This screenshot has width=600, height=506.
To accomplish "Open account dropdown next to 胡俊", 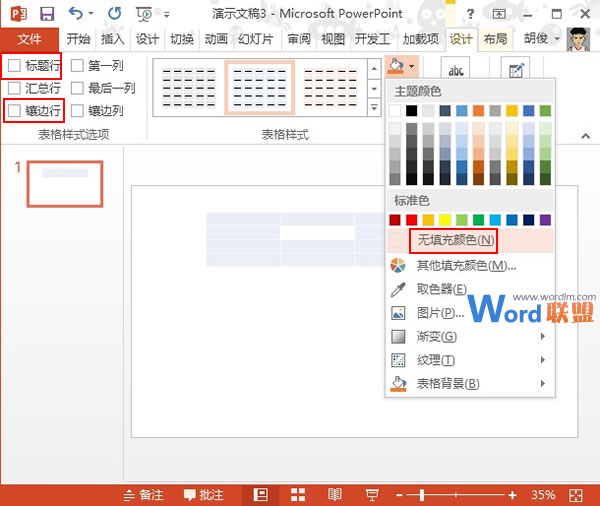I will click(x=557, y=39).
